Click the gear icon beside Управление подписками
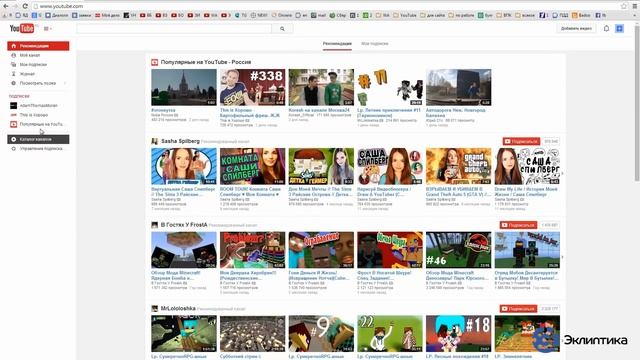This screenshot has width=640, height=360. tap(13, 149)
